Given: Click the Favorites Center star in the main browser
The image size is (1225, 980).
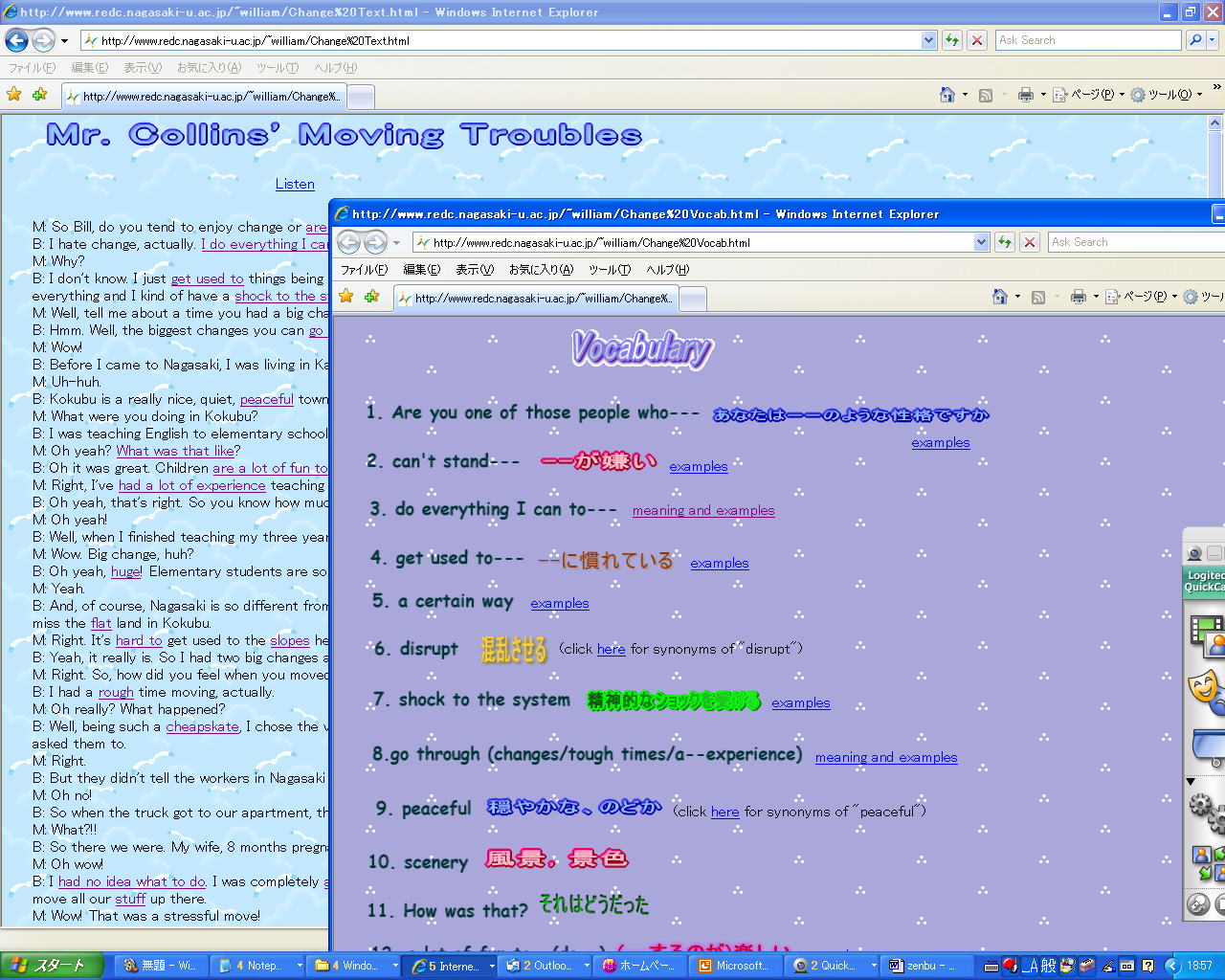Looking at the screenshot, I should click(x=13, y=95).
